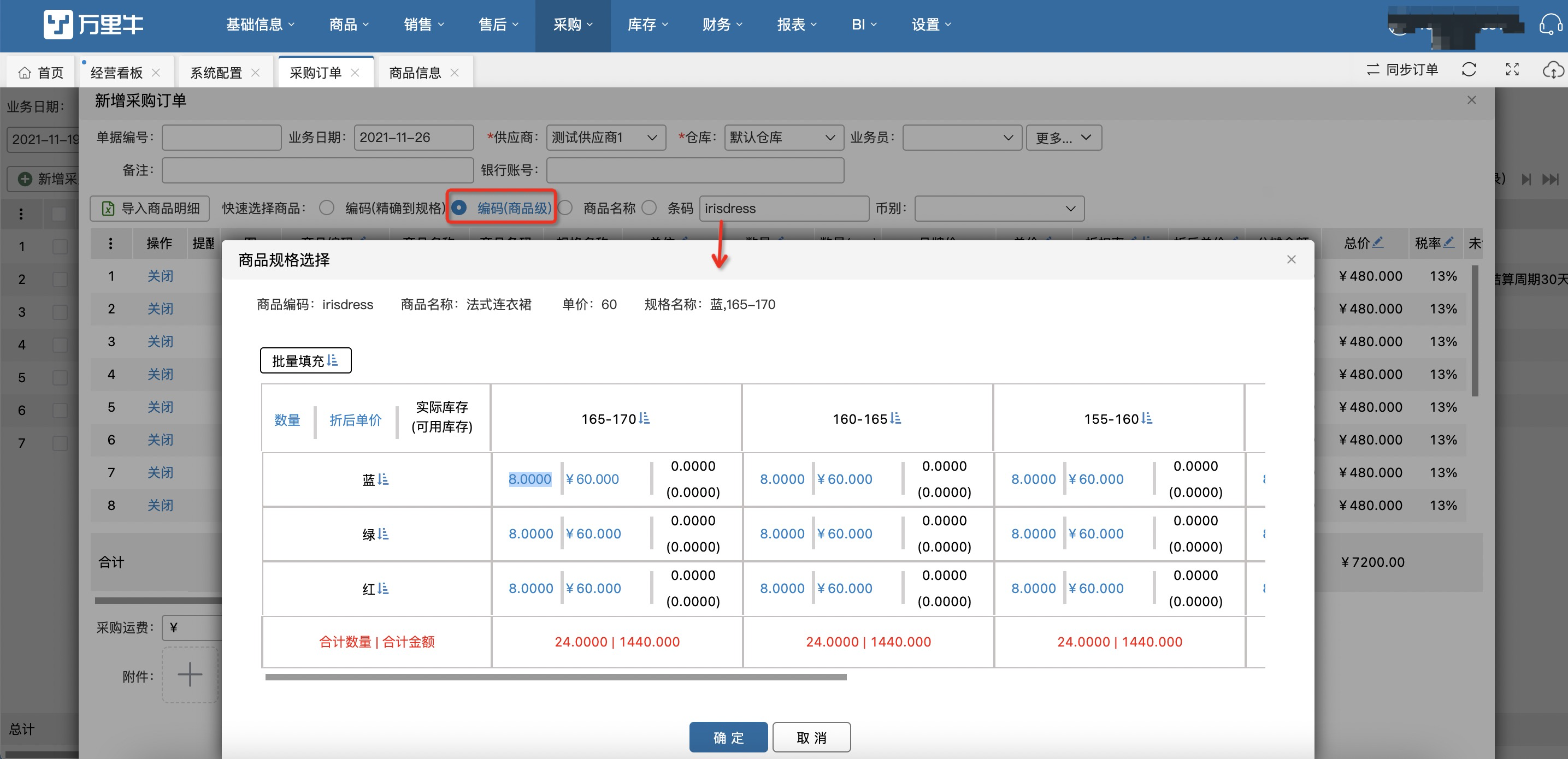Click vertical scrollbar of order table
The width and height of the screenshot is (1568, 759).
click(x=1474, y=331)
